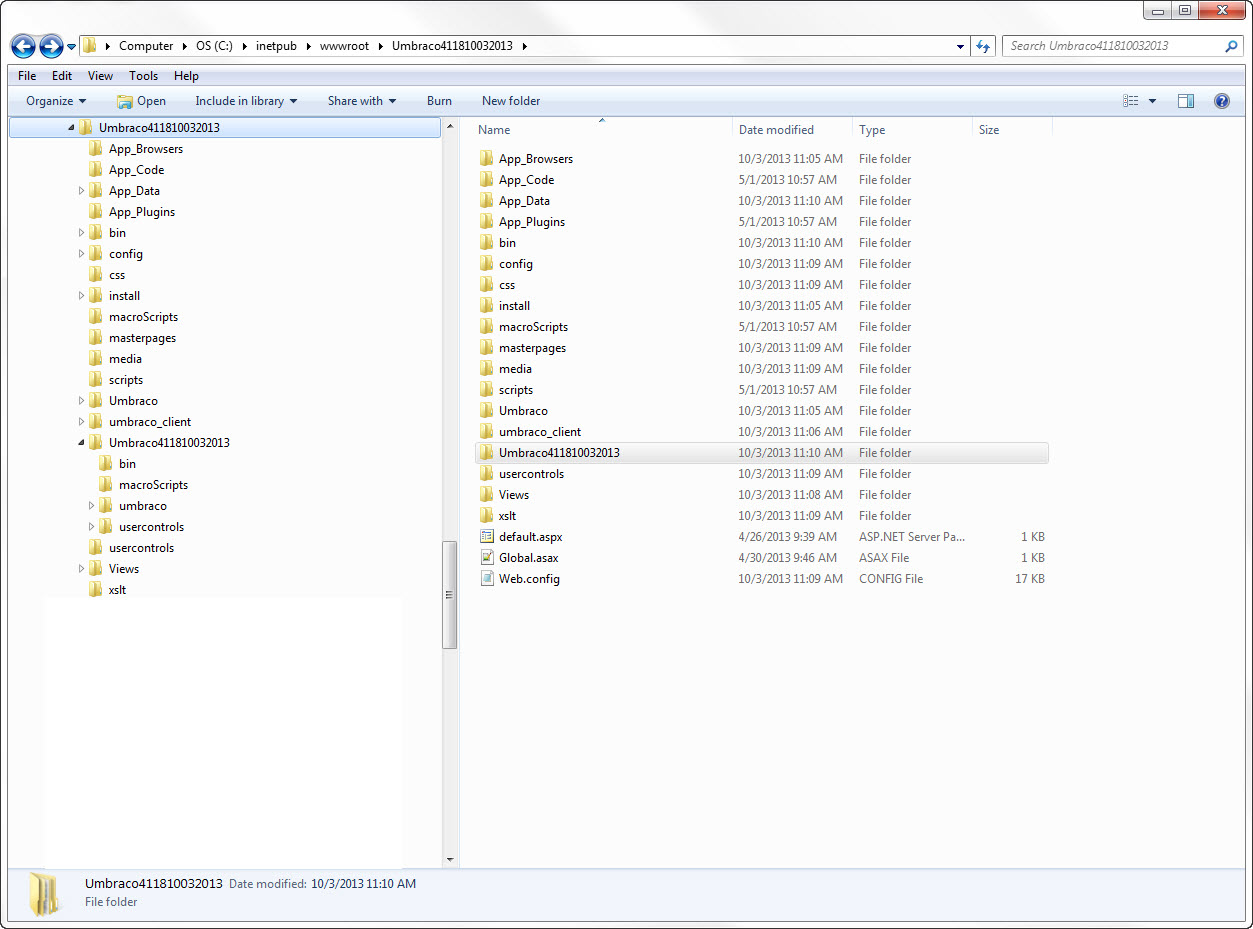
Task: Click the App_Browsers folder icon in file list
Action: (x=487, y=159)
